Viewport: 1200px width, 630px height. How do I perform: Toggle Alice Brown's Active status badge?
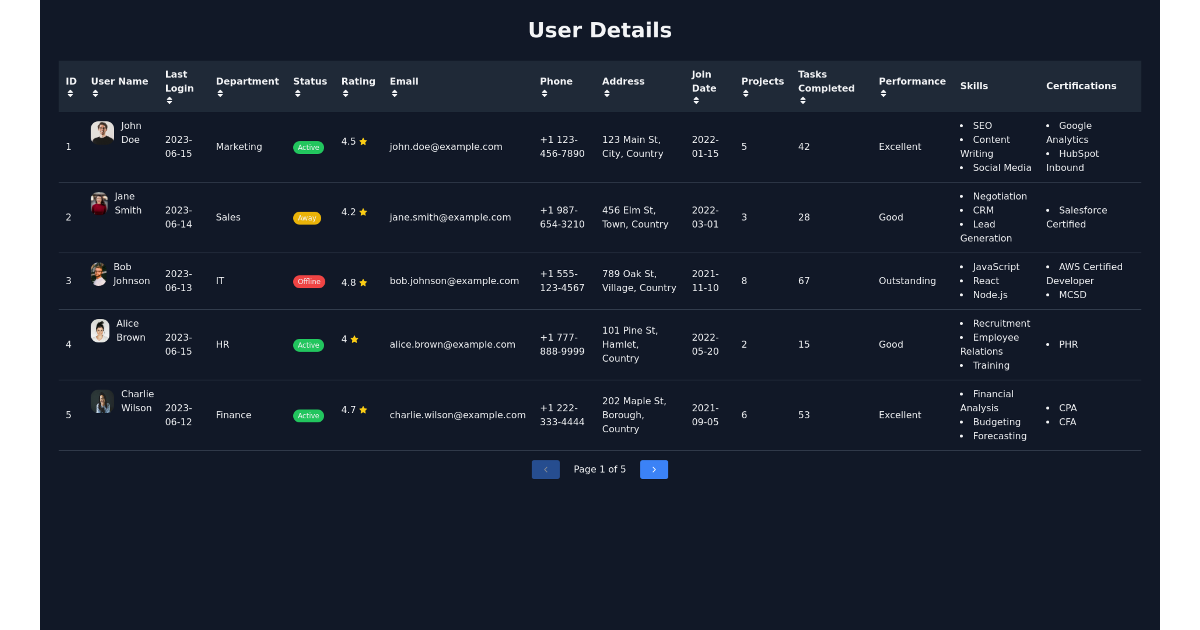308,345
